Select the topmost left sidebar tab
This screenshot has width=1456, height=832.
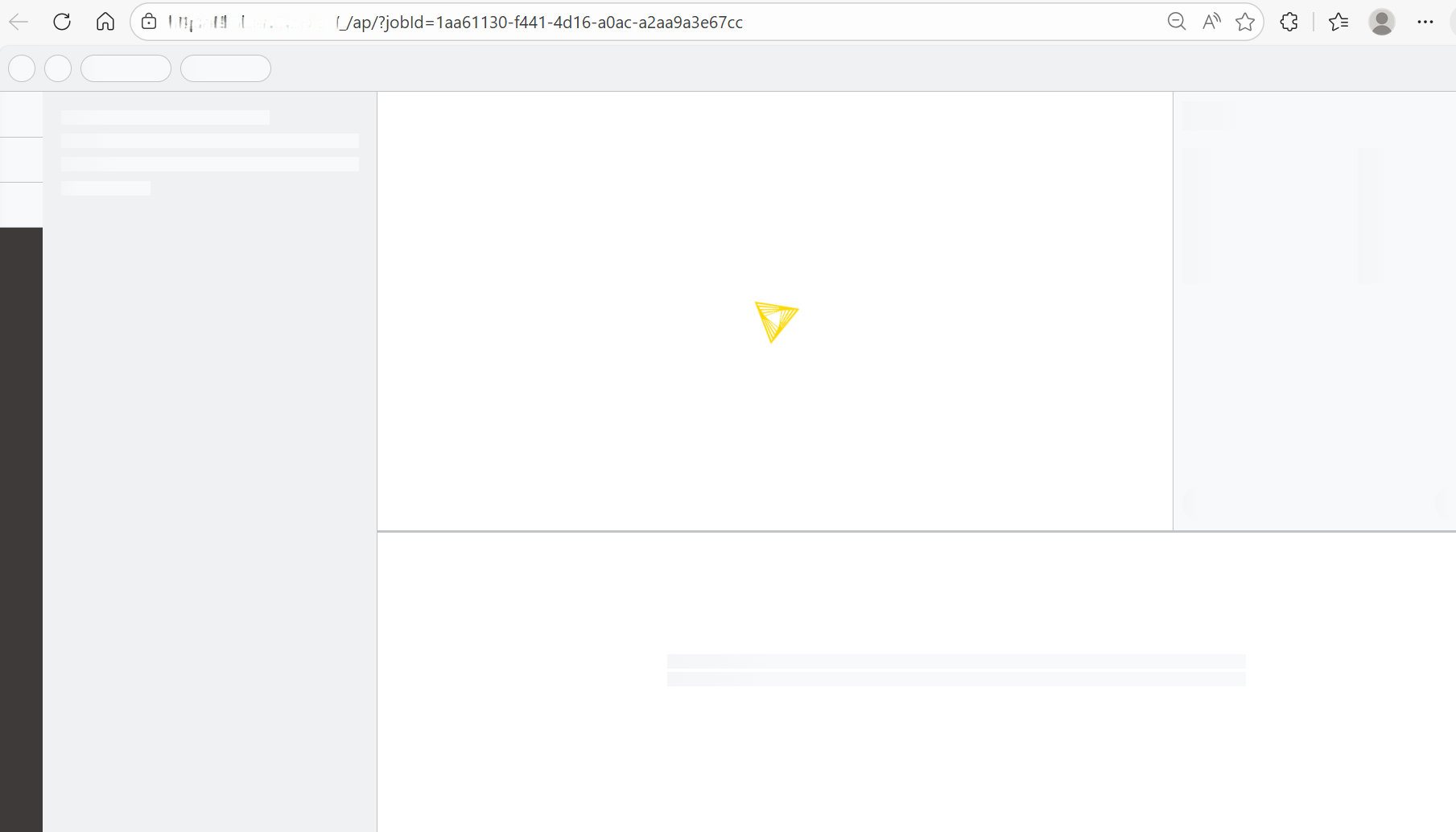(21, 114)
